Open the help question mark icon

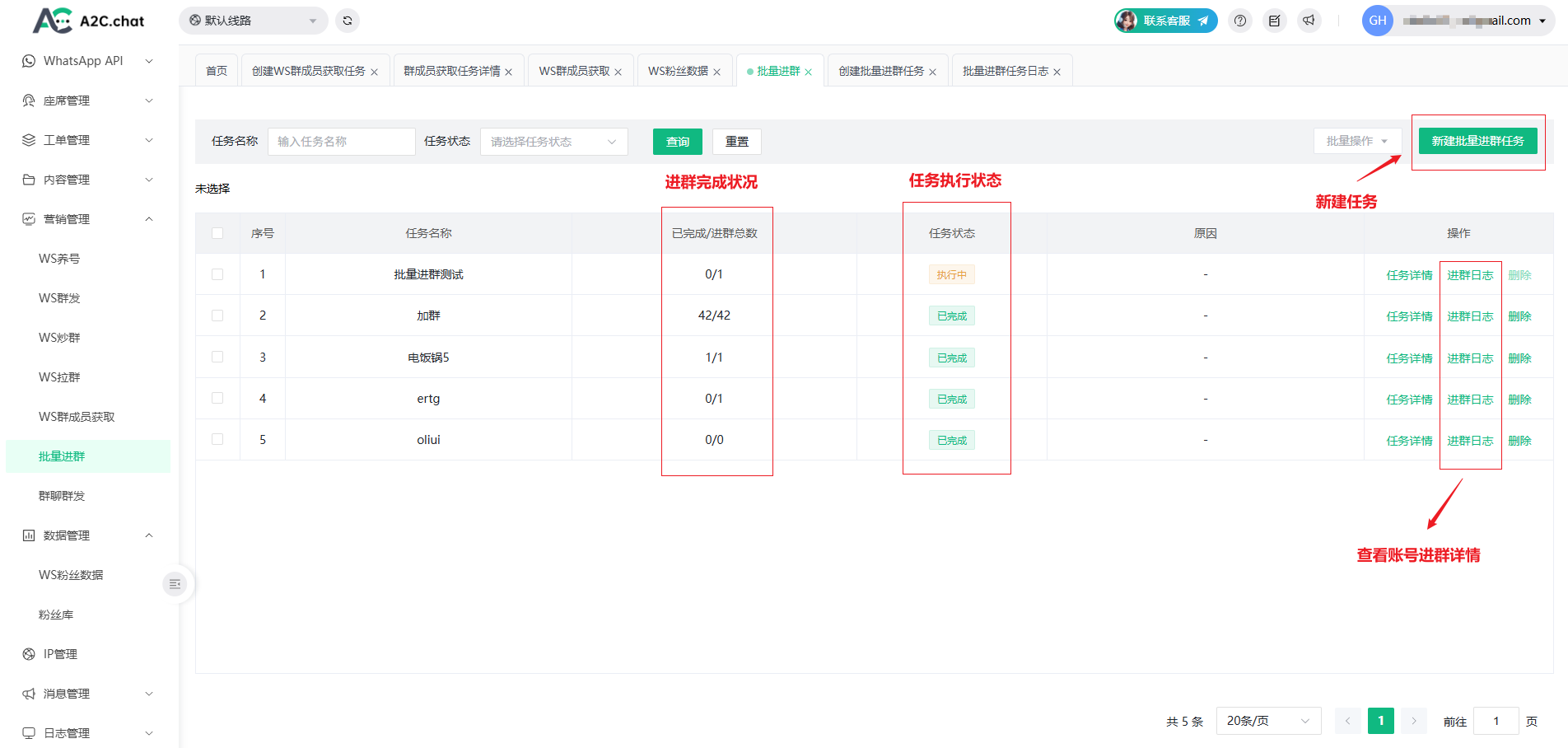coord(1240,21)
